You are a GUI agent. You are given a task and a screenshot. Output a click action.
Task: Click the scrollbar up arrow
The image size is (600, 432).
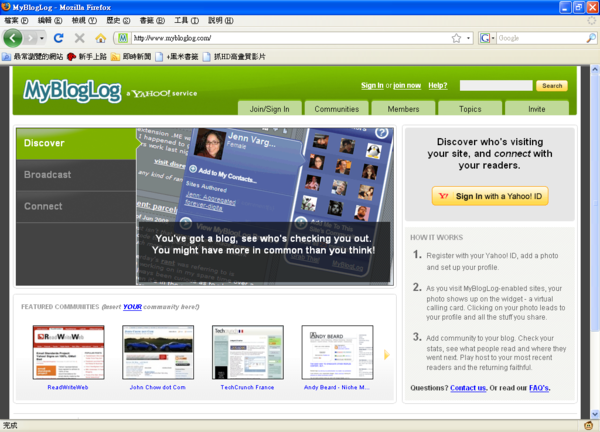(x=595, y=70)
